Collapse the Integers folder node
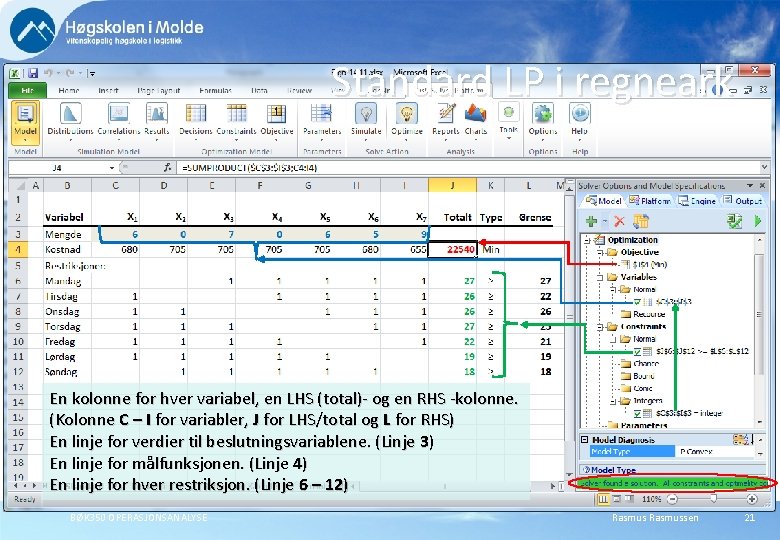This screenshot has height=540, width=780. pyautogui.click(x=613, y=401)
